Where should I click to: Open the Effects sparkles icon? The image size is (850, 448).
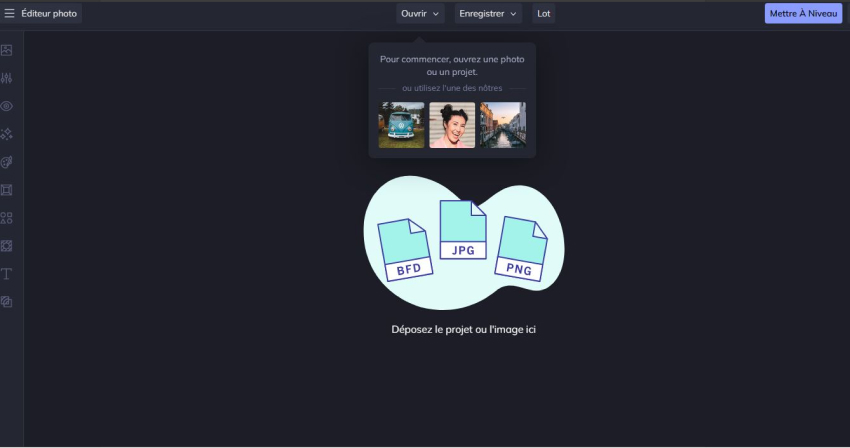[7, 134]
